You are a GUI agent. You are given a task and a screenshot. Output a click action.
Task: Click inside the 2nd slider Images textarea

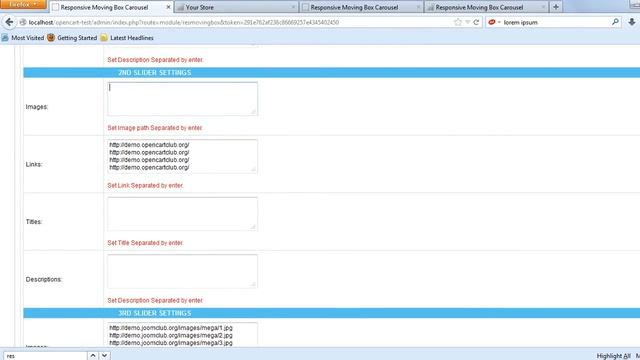click(182, 99)
